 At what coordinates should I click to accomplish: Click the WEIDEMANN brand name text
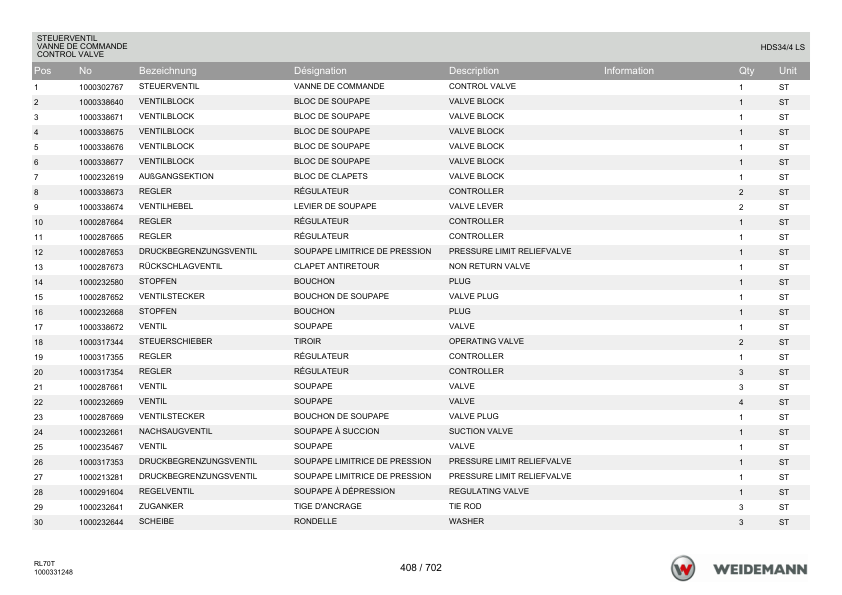click(x=760, y=569)
